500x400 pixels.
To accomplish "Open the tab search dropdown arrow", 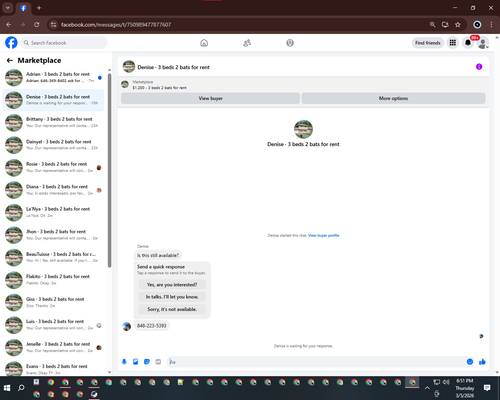I will [8, 8].
